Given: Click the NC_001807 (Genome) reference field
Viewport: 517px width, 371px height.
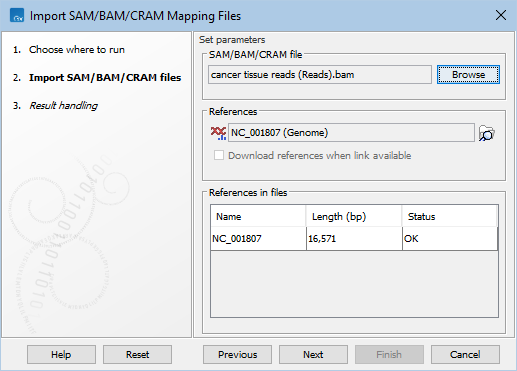Looking at the screenshot, I should [351, 133].
